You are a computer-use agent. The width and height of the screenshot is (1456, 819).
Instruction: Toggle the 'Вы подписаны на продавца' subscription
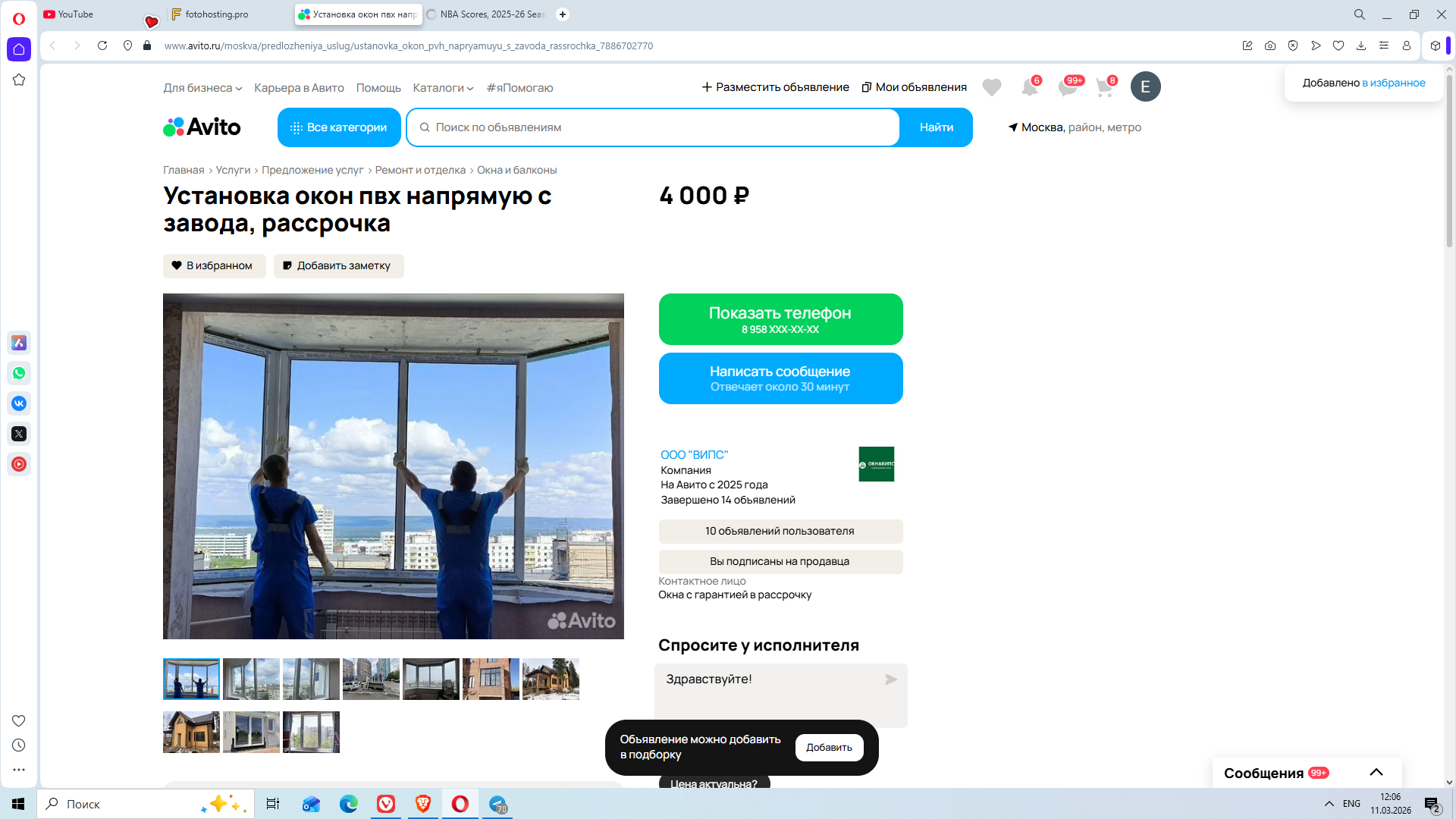click(780, 561)
